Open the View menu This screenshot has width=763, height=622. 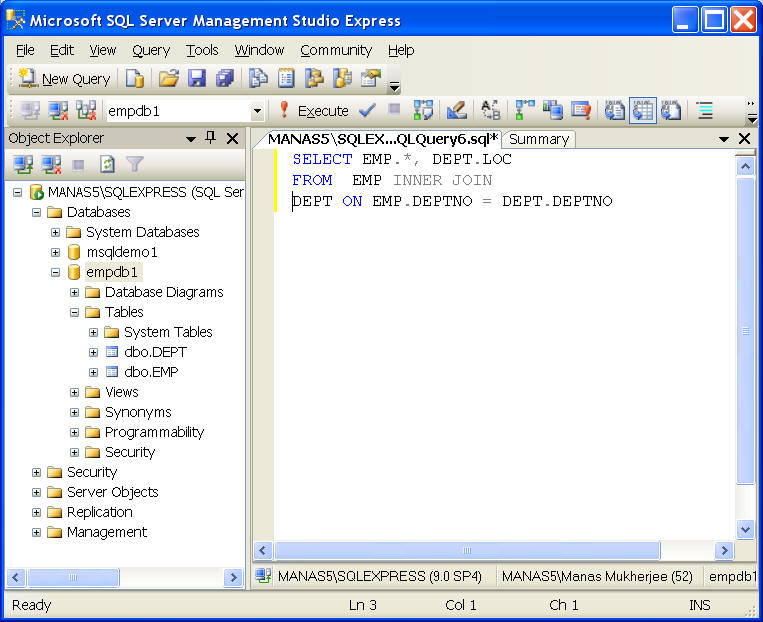(102, 50)
